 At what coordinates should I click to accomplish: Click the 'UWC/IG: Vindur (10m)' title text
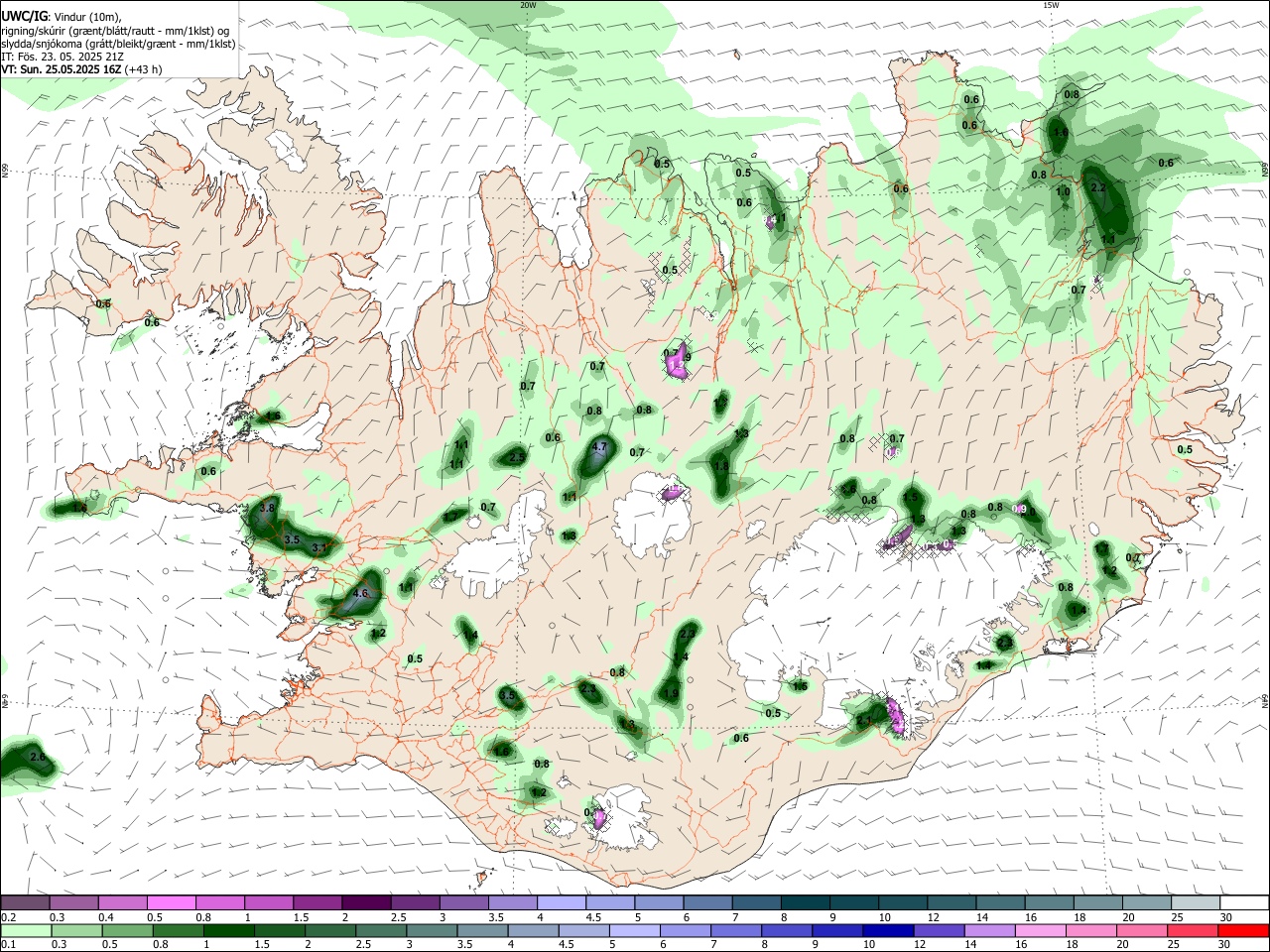(61, 17)
